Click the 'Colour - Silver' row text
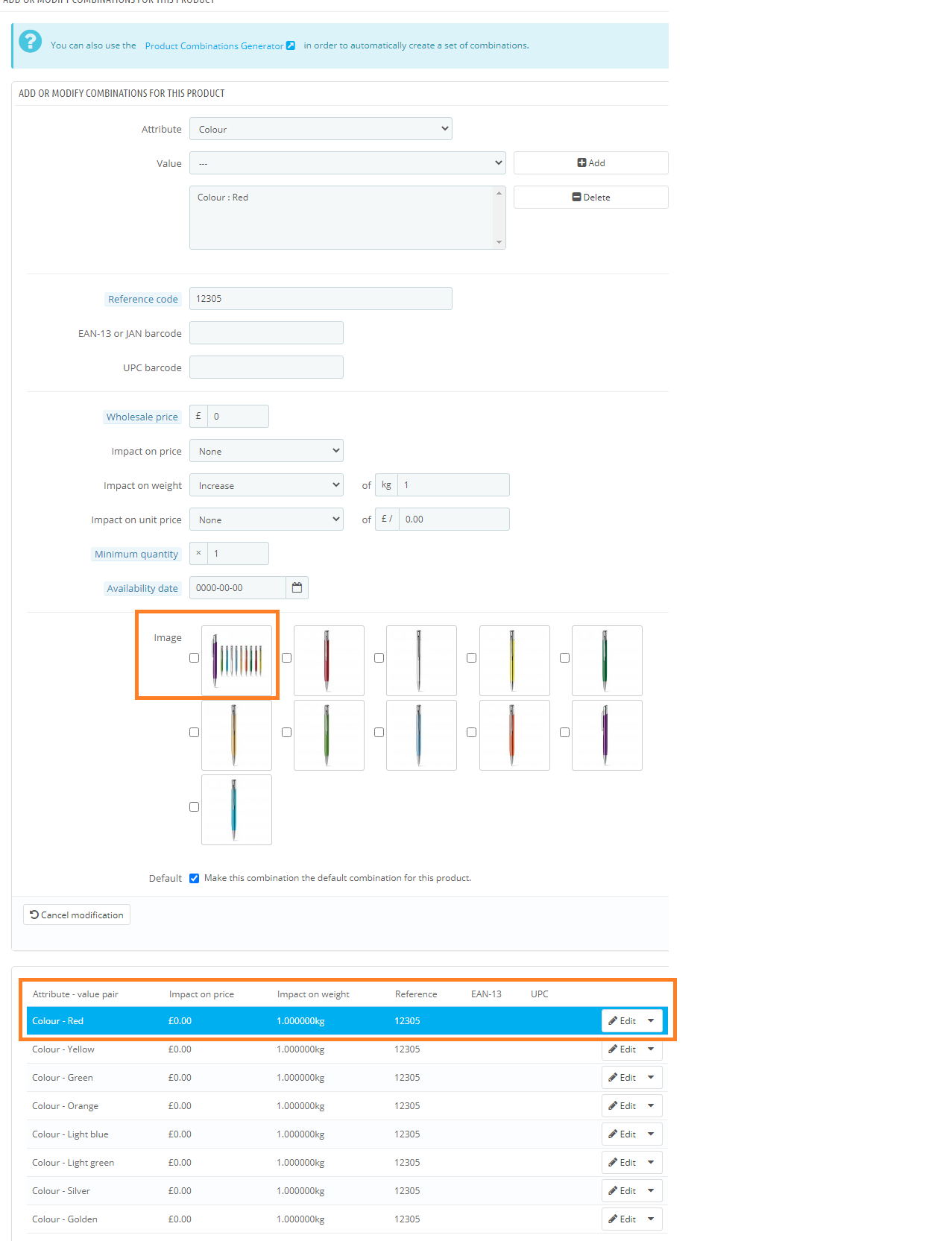Screen dimensions: 952x1241 [61, 1191]
